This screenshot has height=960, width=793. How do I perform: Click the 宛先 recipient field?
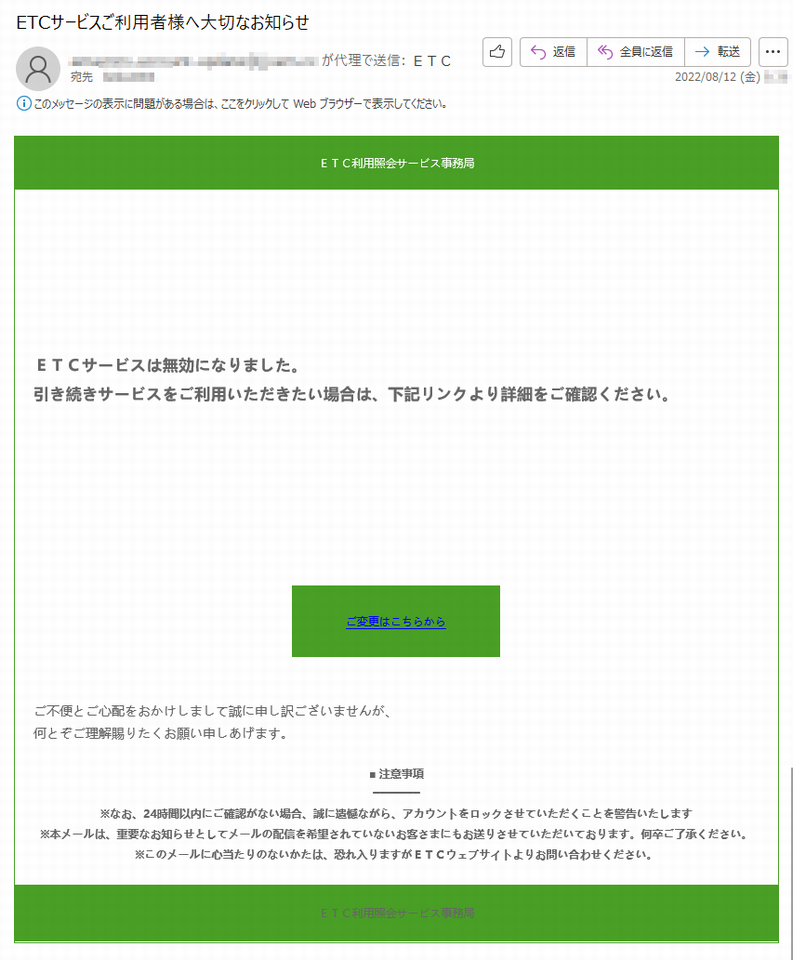[x=112, y=77]
